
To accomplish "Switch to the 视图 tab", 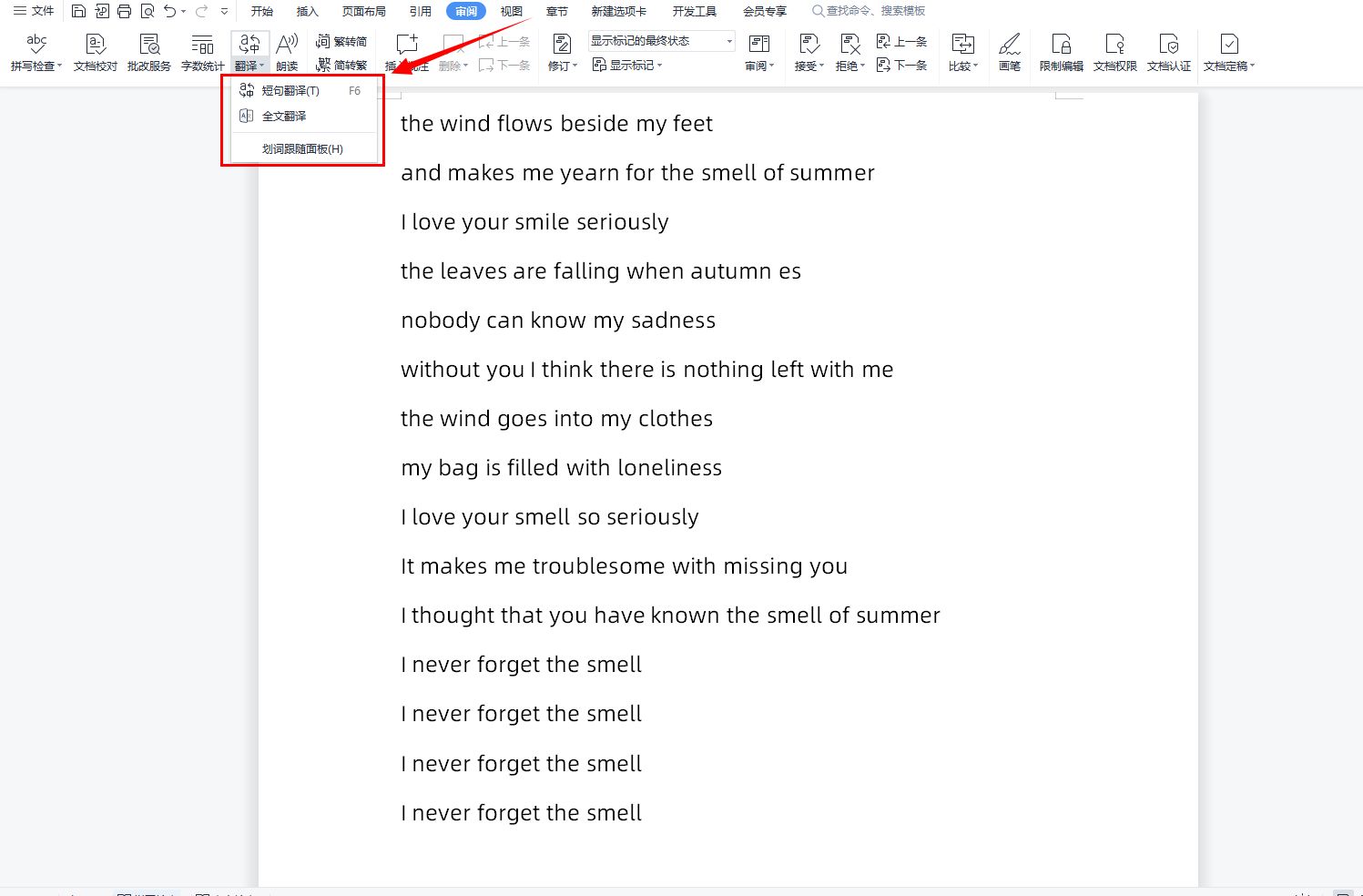I will 512,11.
